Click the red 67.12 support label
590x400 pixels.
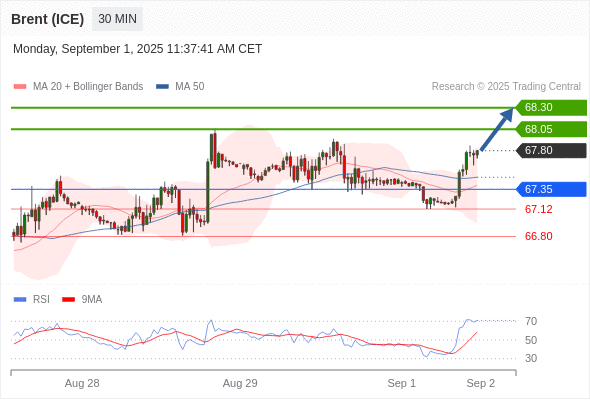click(539, 209)
